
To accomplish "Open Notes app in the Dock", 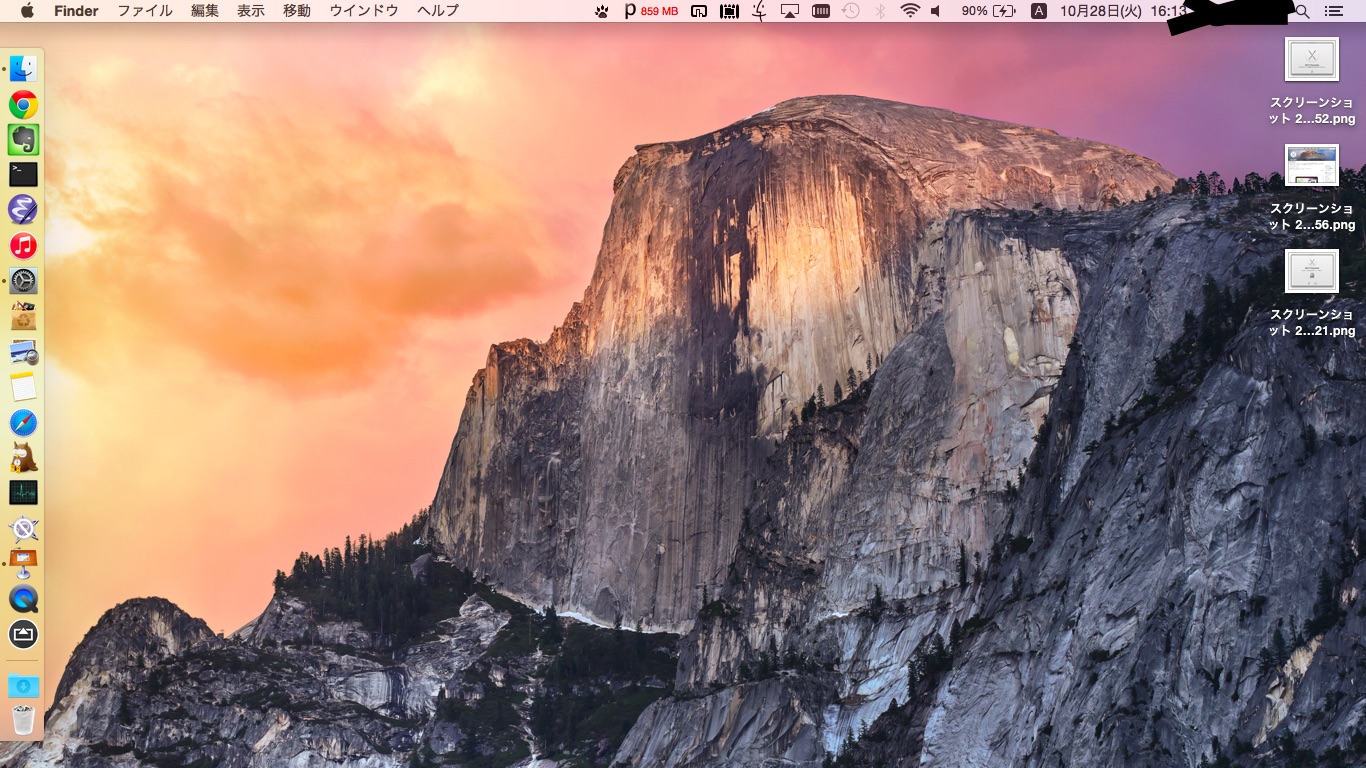I will 23,387.
